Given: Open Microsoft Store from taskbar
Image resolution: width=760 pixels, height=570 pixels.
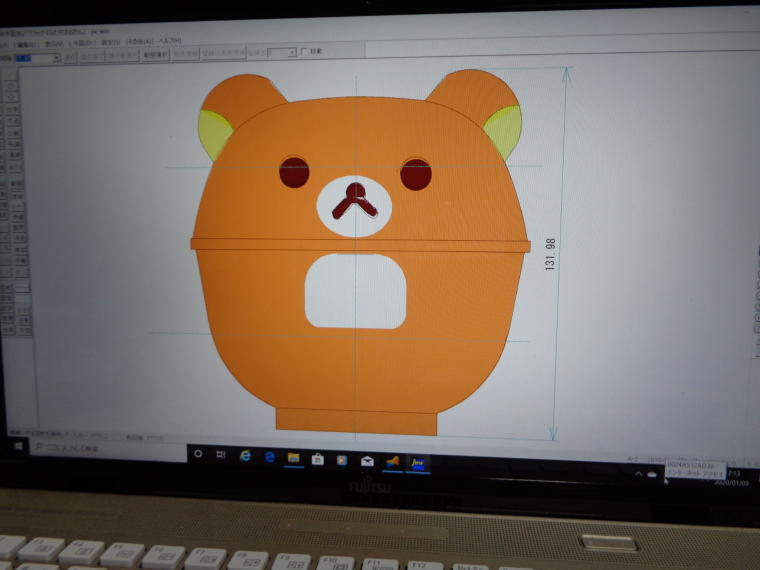Looking at the screenshot, I should click(317, 459).
